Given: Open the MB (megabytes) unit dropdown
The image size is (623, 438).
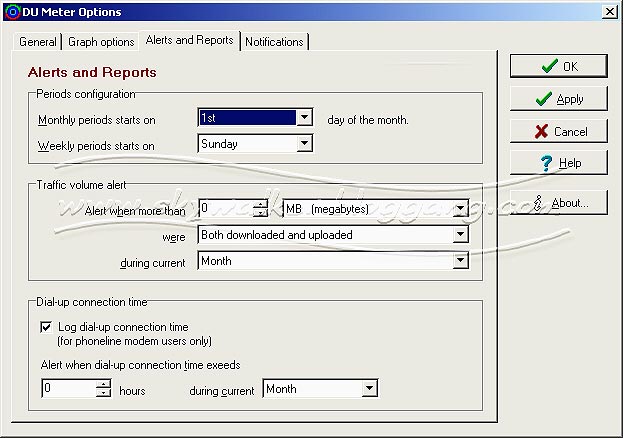Looking at the screenshot, I should coord(460,209).
